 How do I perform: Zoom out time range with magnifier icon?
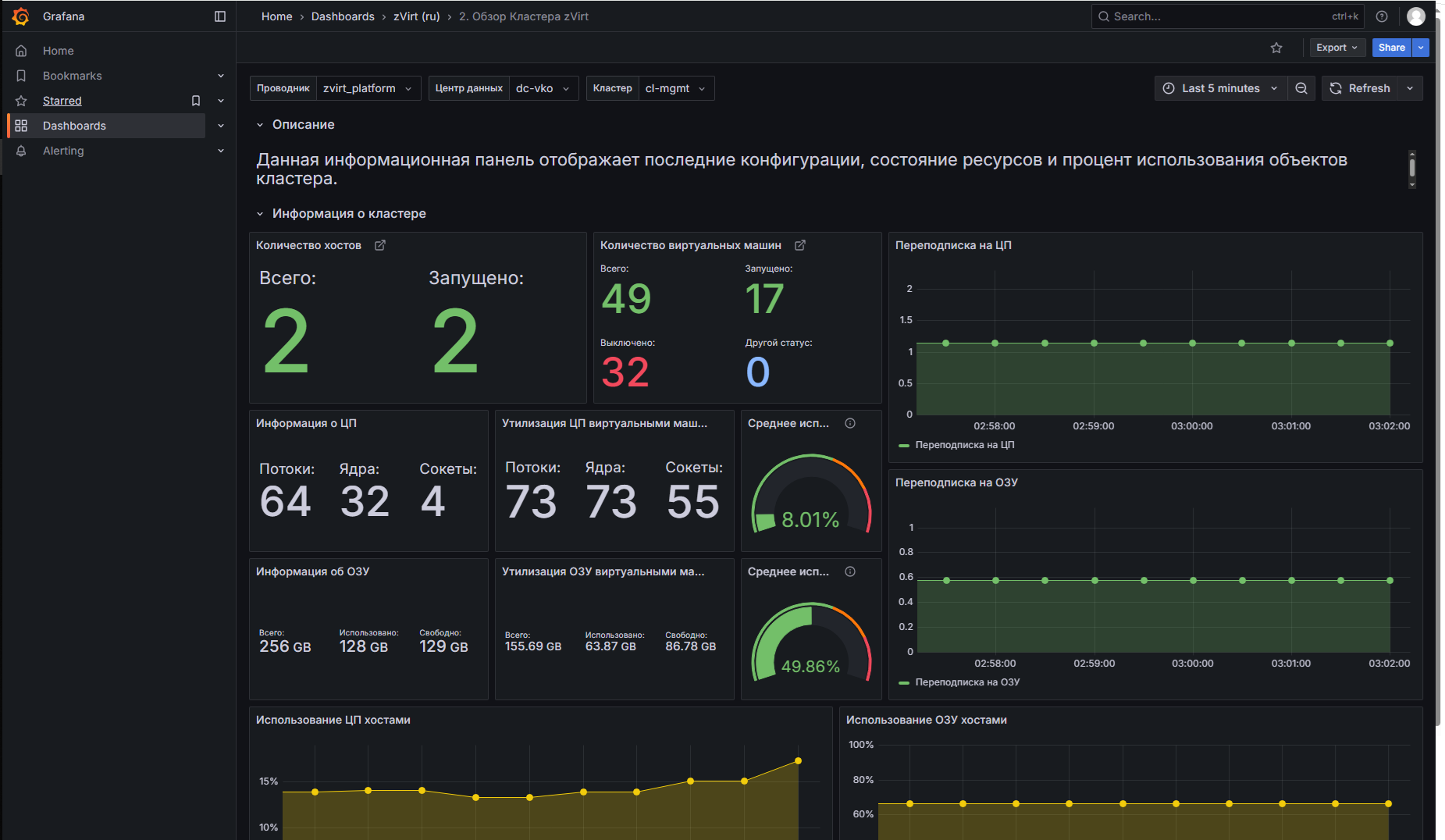coord(1301,88)
